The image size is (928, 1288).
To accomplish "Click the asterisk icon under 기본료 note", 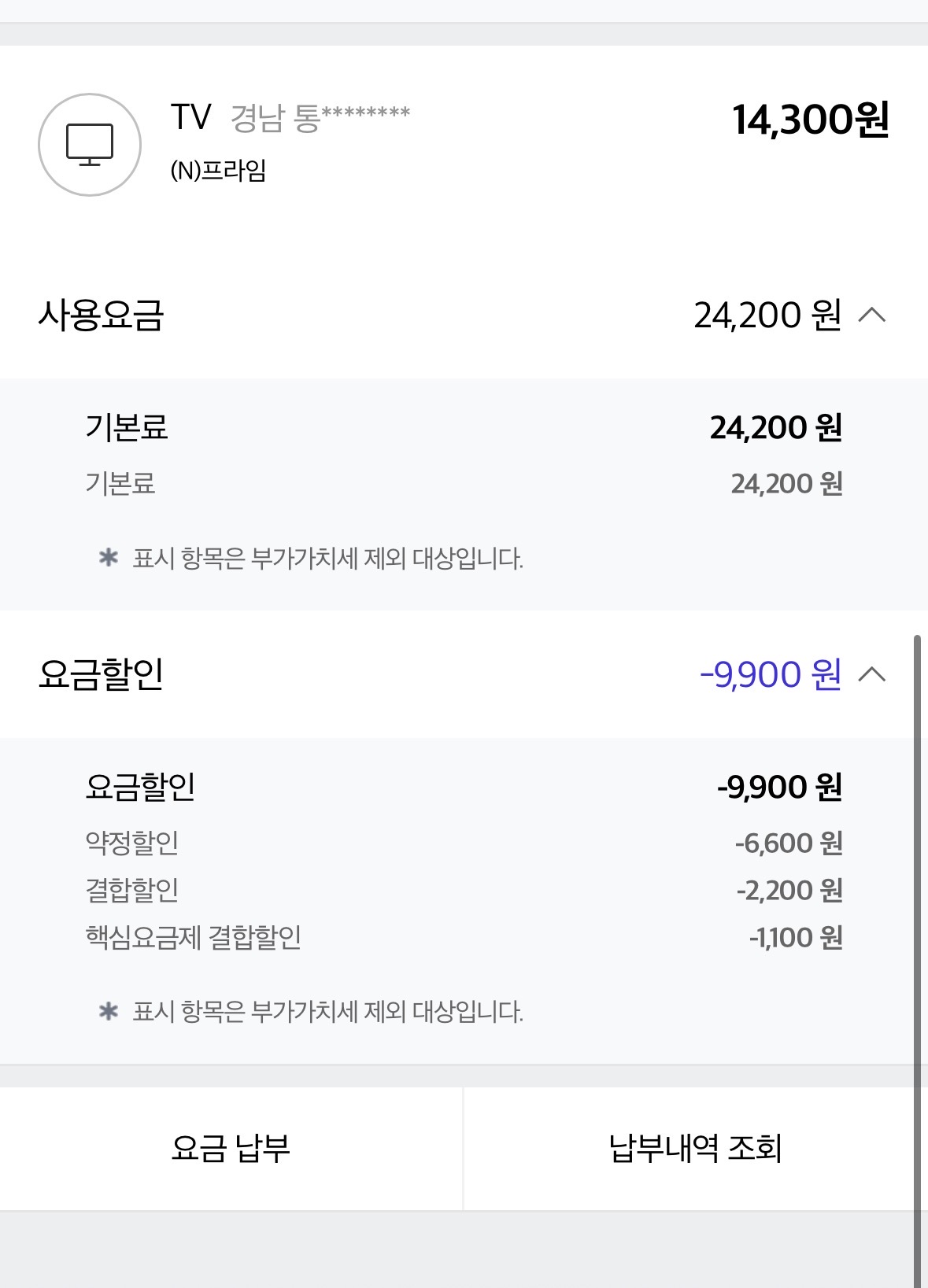I will point(109,558).
